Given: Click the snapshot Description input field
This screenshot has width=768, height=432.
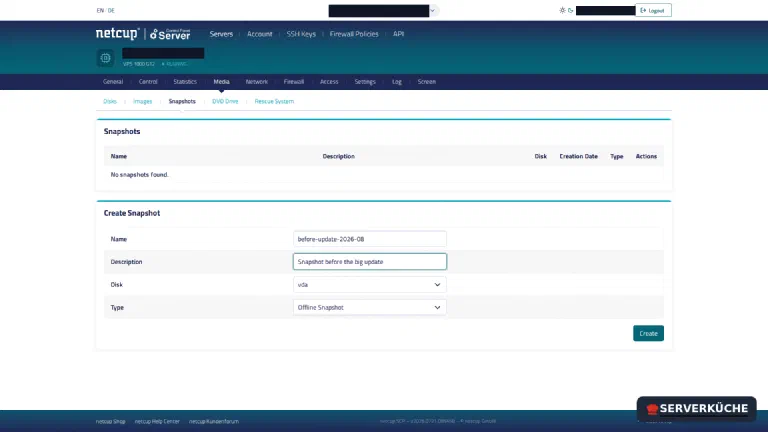Looking at the screenshot, I should [x=370, y=262].
